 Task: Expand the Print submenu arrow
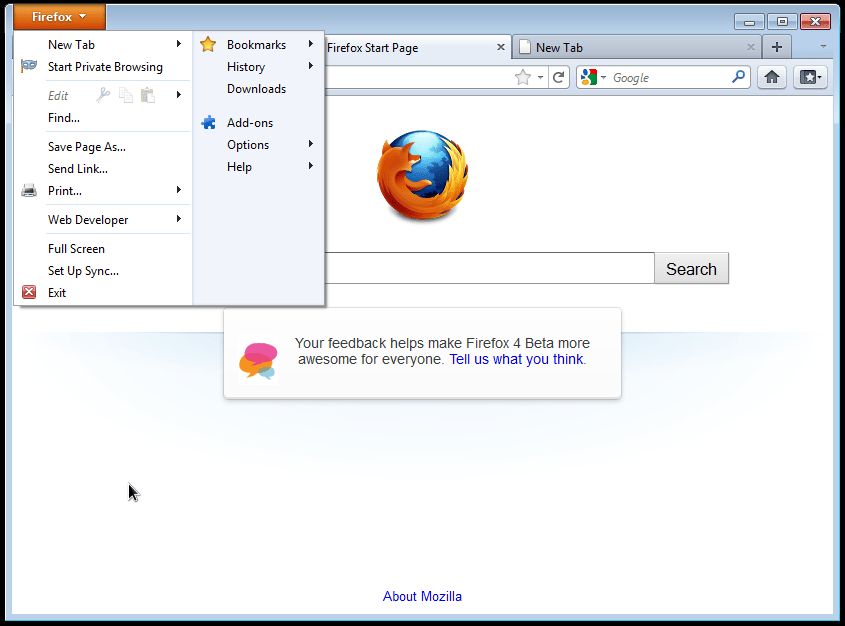tap(178, 190)
